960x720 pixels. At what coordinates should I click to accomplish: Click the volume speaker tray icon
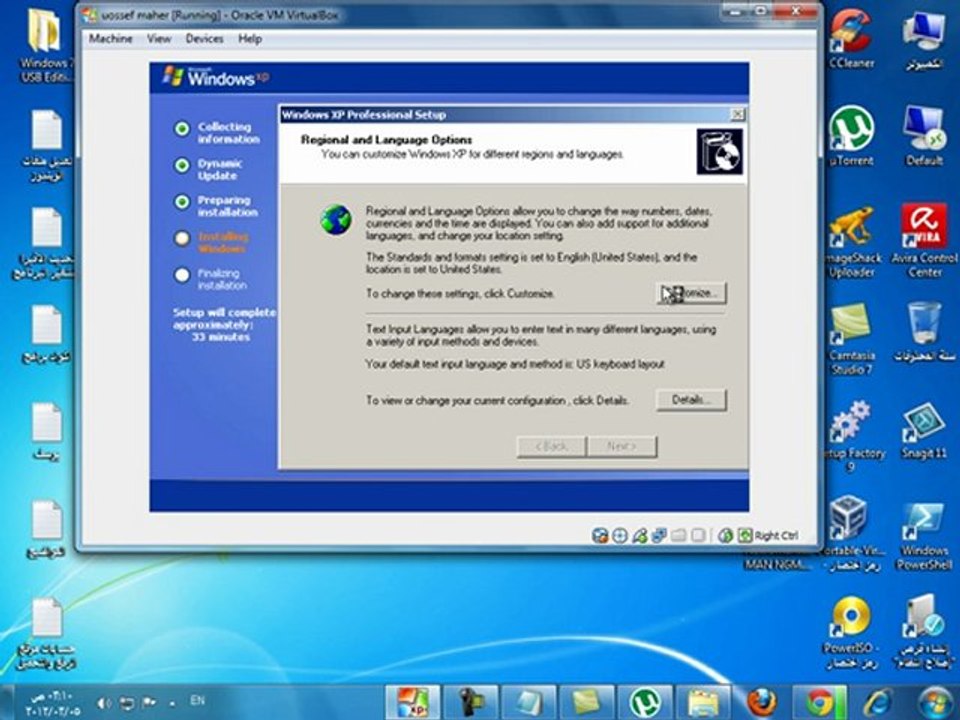(x=104, y=703)
